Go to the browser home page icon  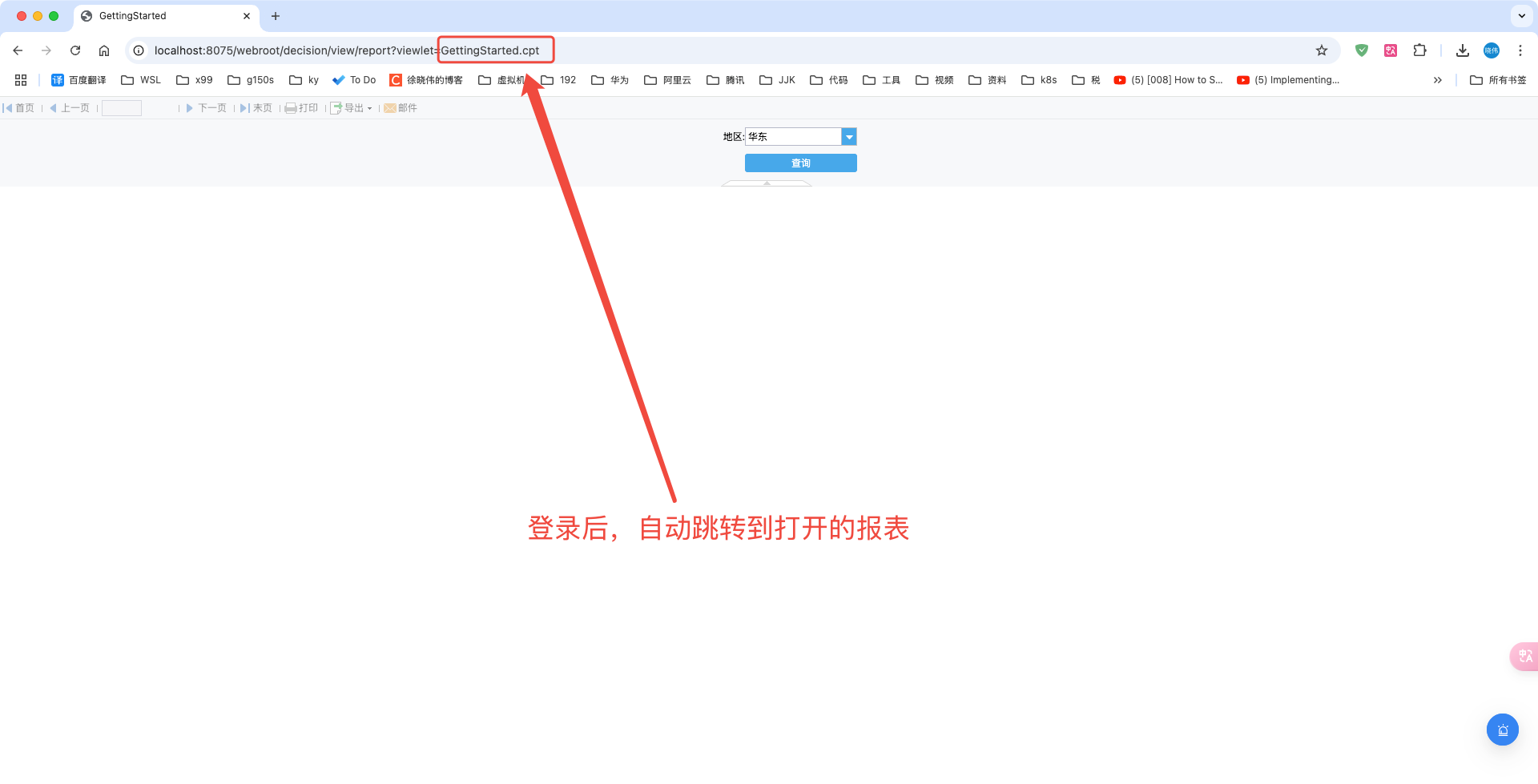104,50
